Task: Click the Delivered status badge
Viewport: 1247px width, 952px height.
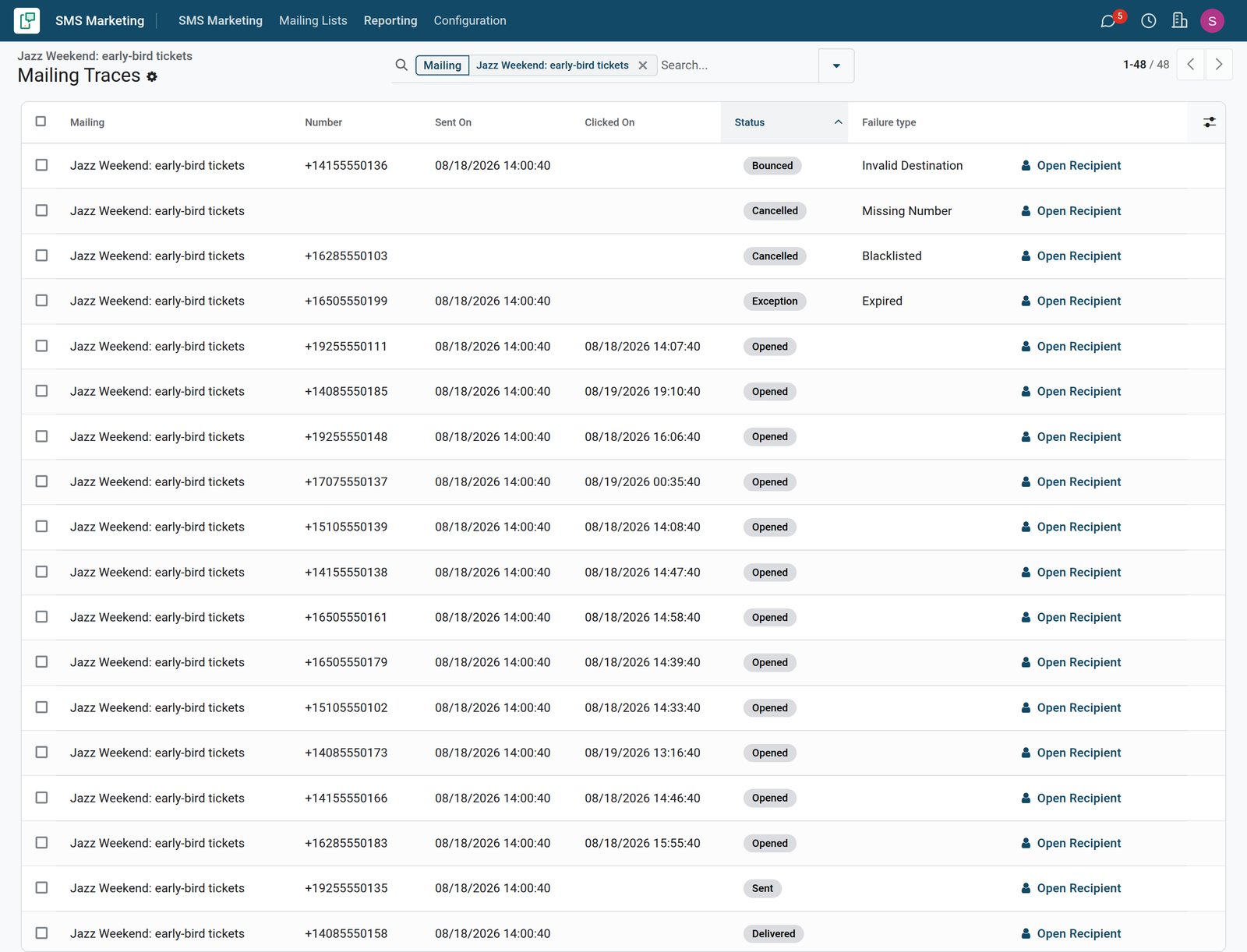Action: click(773, 933)
